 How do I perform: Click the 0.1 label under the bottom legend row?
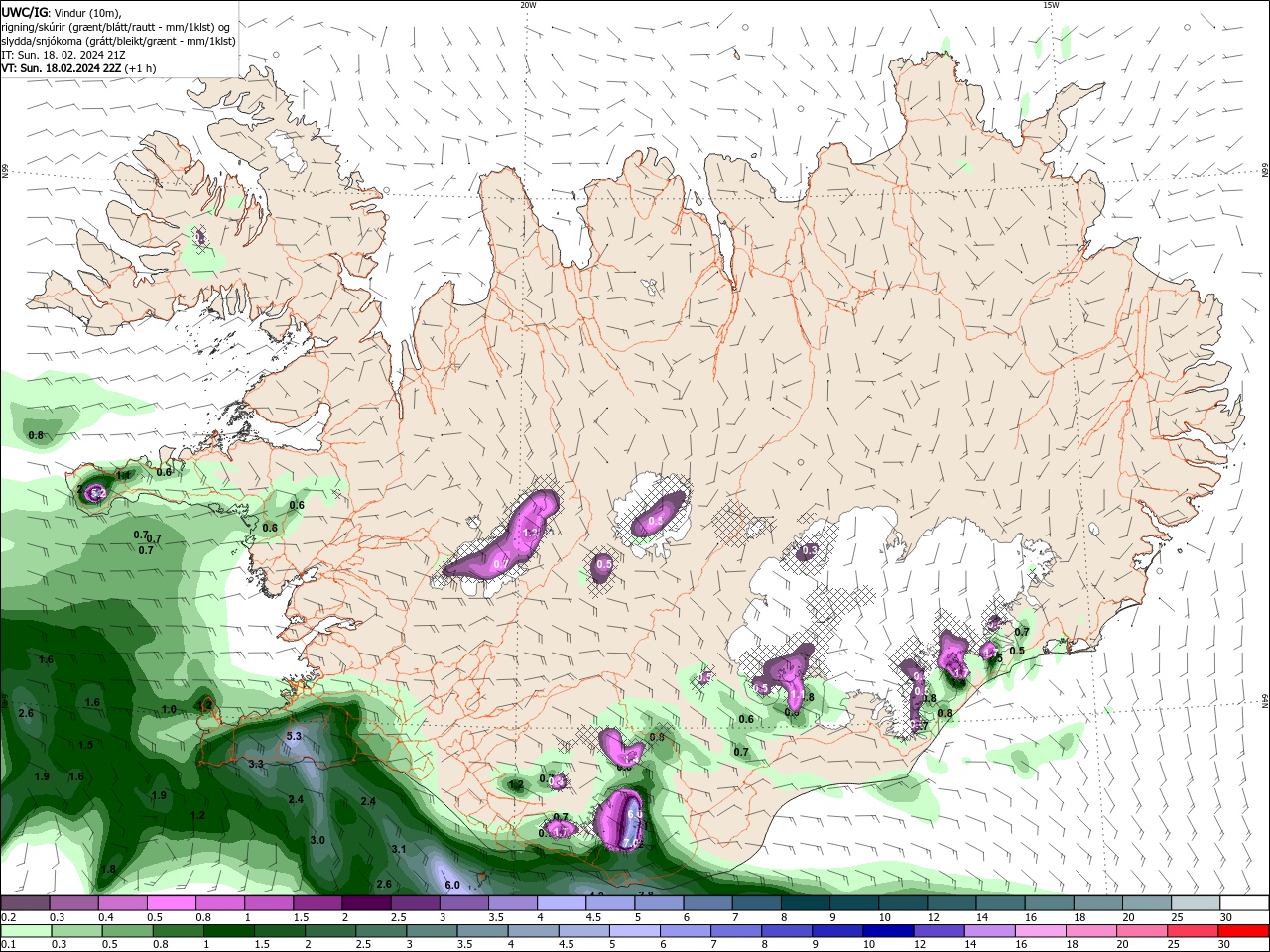coord(9,944)
